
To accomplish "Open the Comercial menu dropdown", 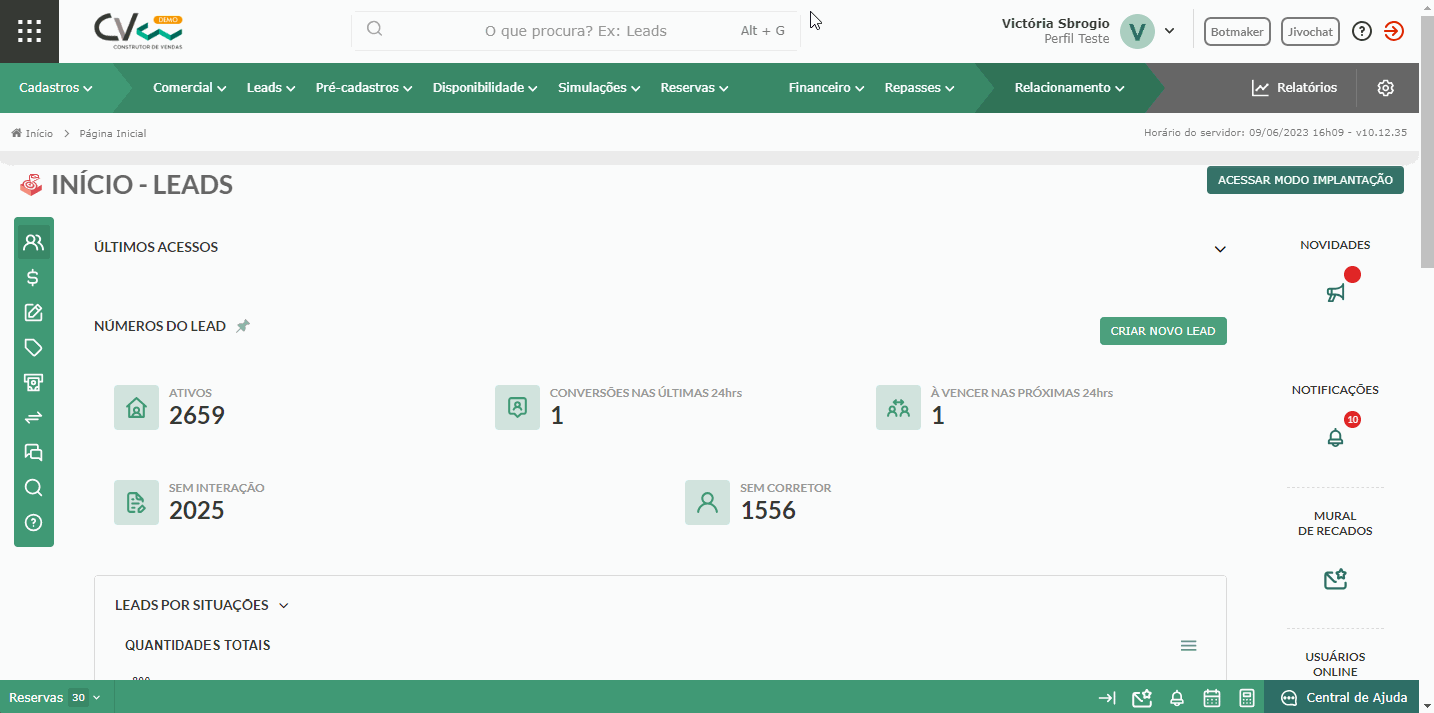I will click(x=190, y=88).
